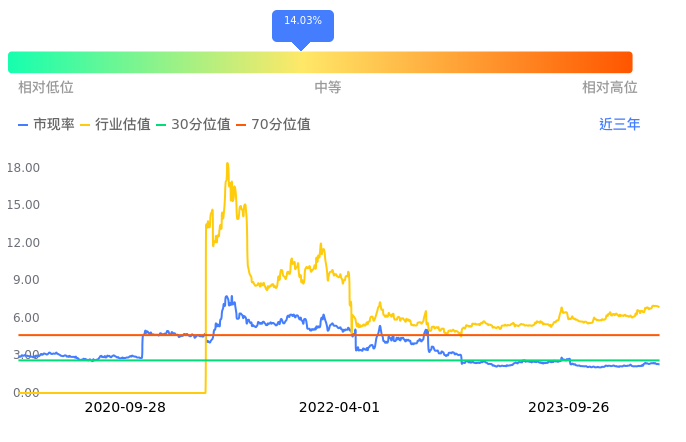Click the green-to-orange valuation gradient bar
Image resolution: width=686 pixels, height=442 pixels.
coord(320,62)
